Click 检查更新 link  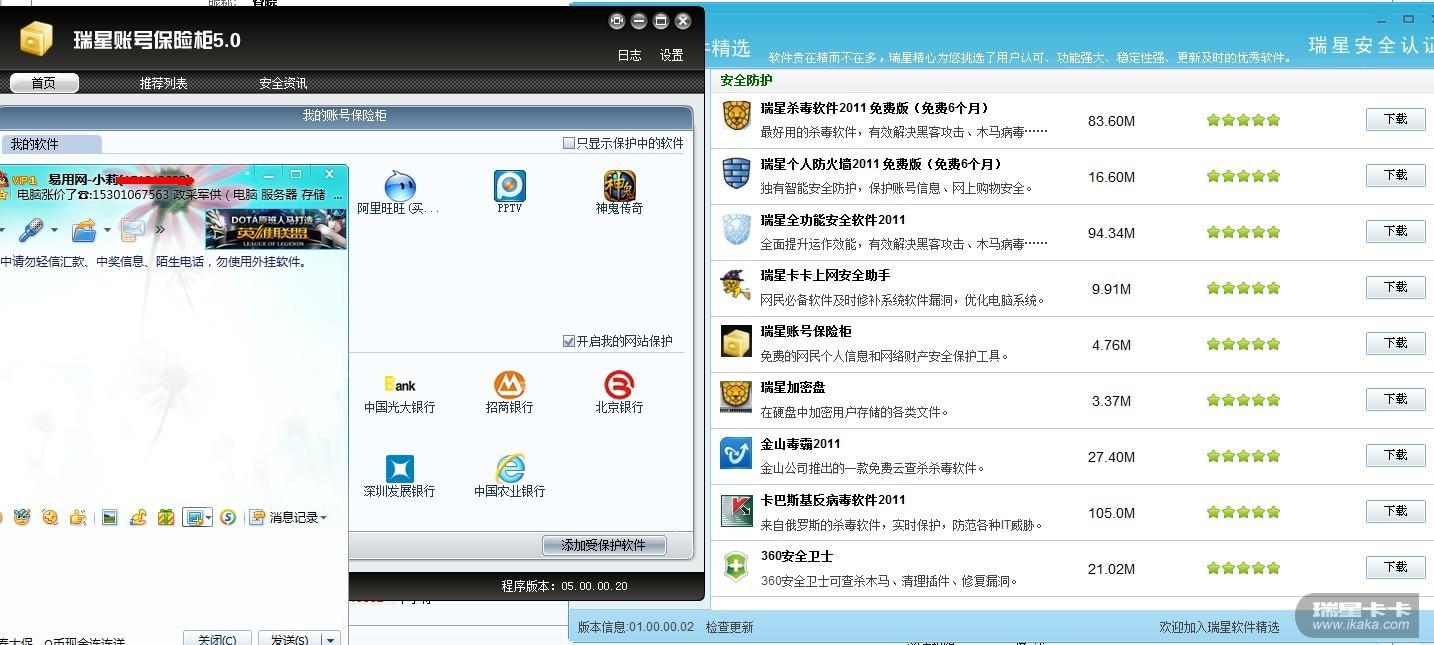tap(730, 627)
